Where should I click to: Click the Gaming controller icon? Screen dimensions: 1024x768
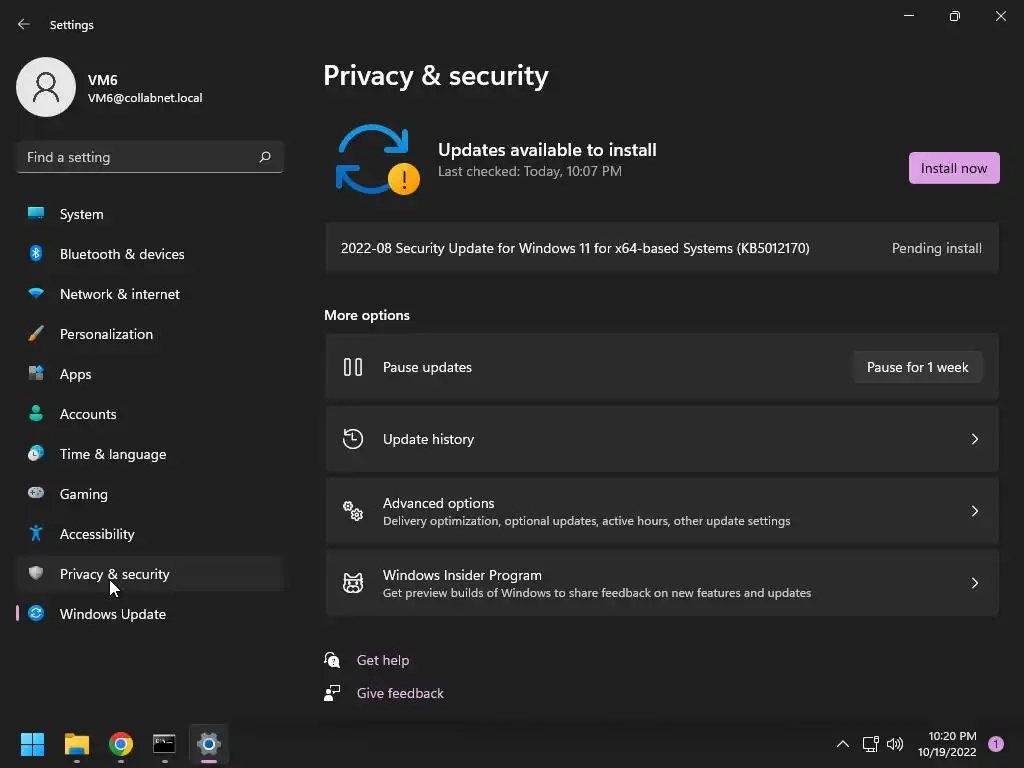36,494
